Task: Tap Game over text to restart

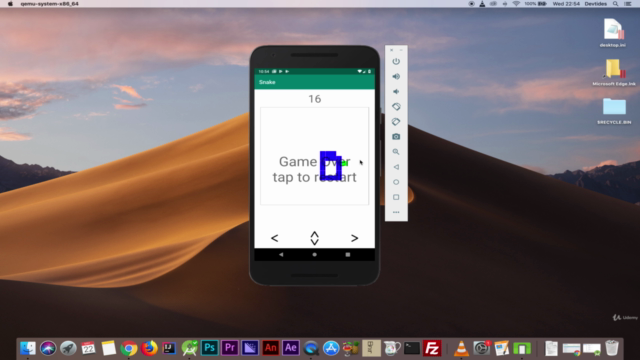Action: point(314,169)
